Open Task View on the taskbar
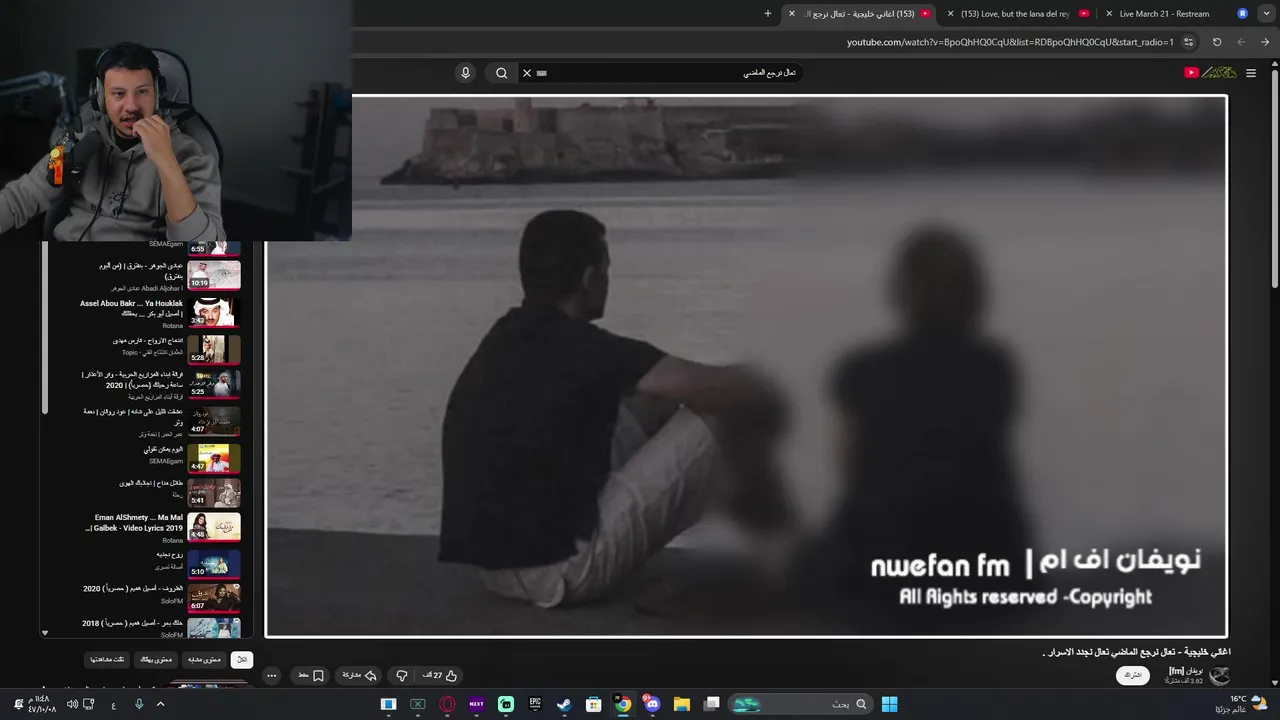Viewport: 1280px width, 720px height. click(x=712, y=704)
